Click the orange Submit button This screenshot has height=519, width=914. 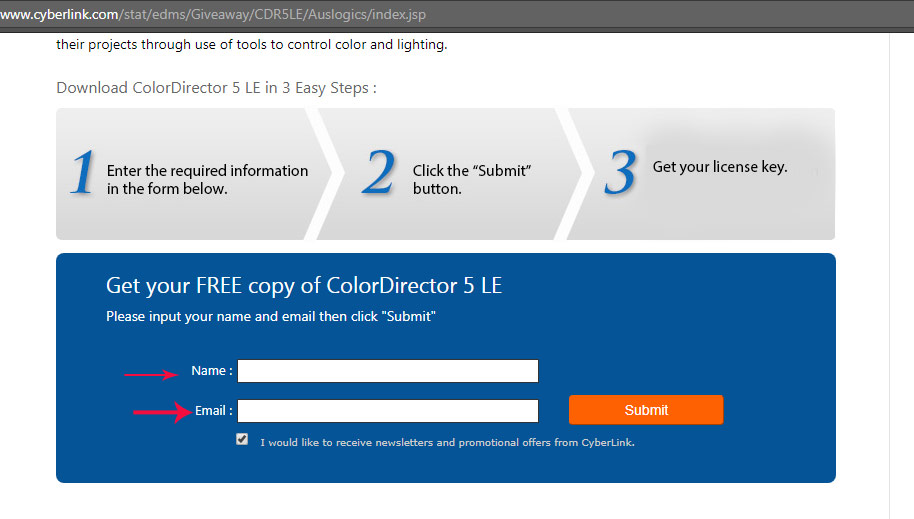point(646,410)
